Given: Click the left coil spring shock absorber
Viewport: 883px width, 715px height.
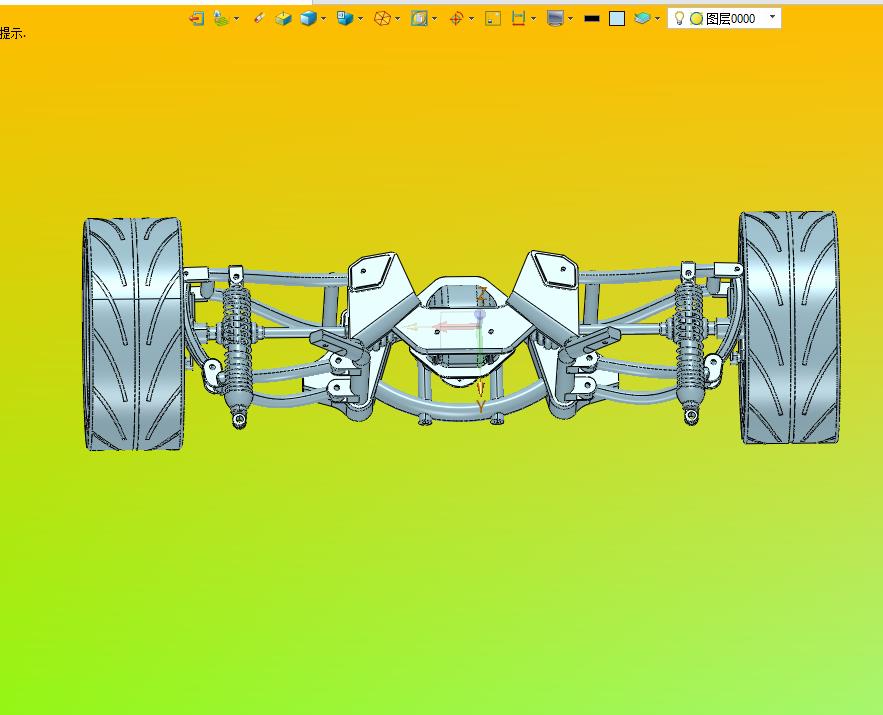Looking at the screenshot, I should click(x=237, y=346).
